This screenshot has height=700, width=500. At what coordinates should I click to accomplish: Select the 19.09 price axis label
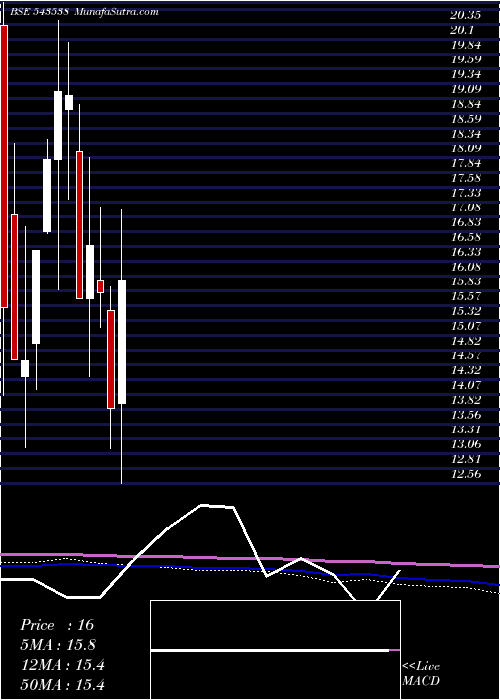click(466, 89)
